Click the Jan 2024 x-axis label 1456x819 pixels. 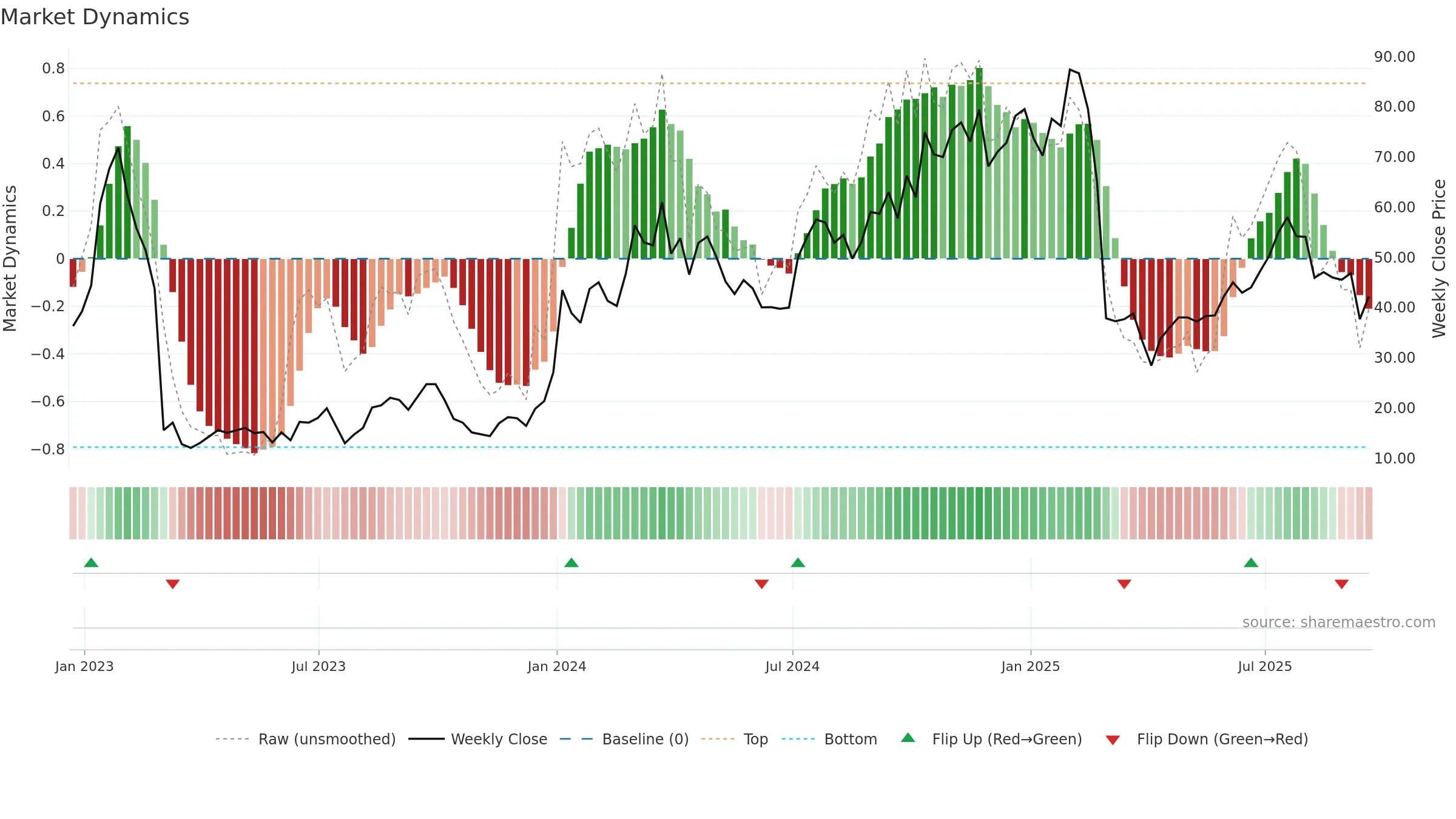(x=557, y=666)
